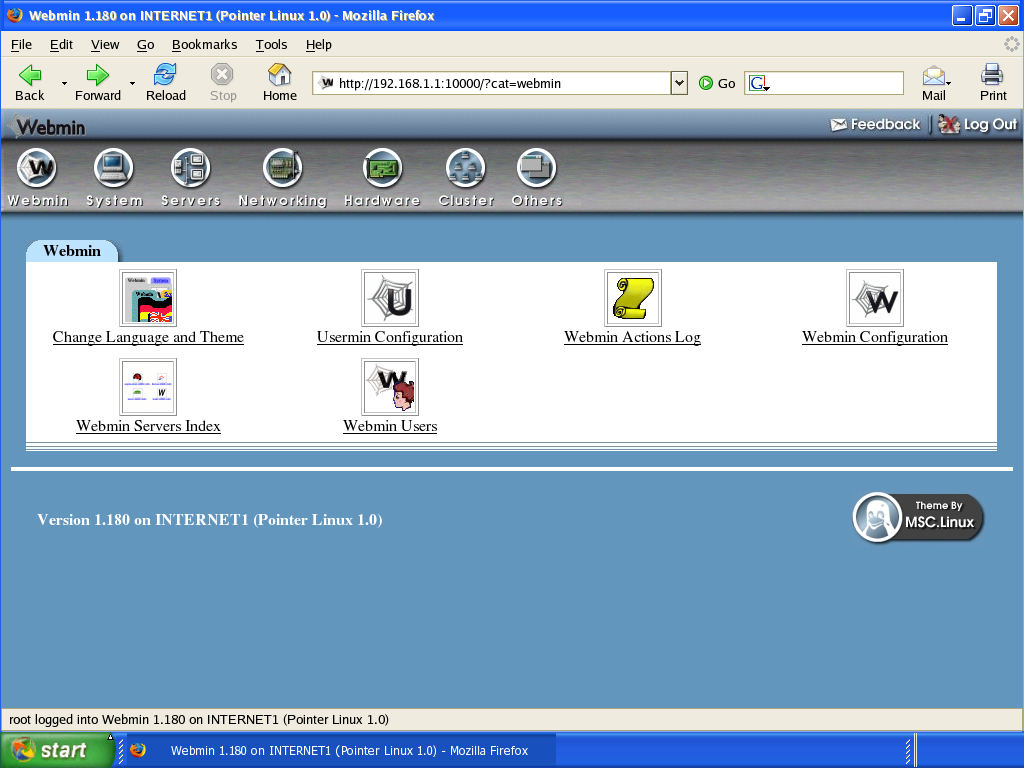1024x768 pixels.
Task: Open the address bar URL dropdown
Action: coord(679,83)
